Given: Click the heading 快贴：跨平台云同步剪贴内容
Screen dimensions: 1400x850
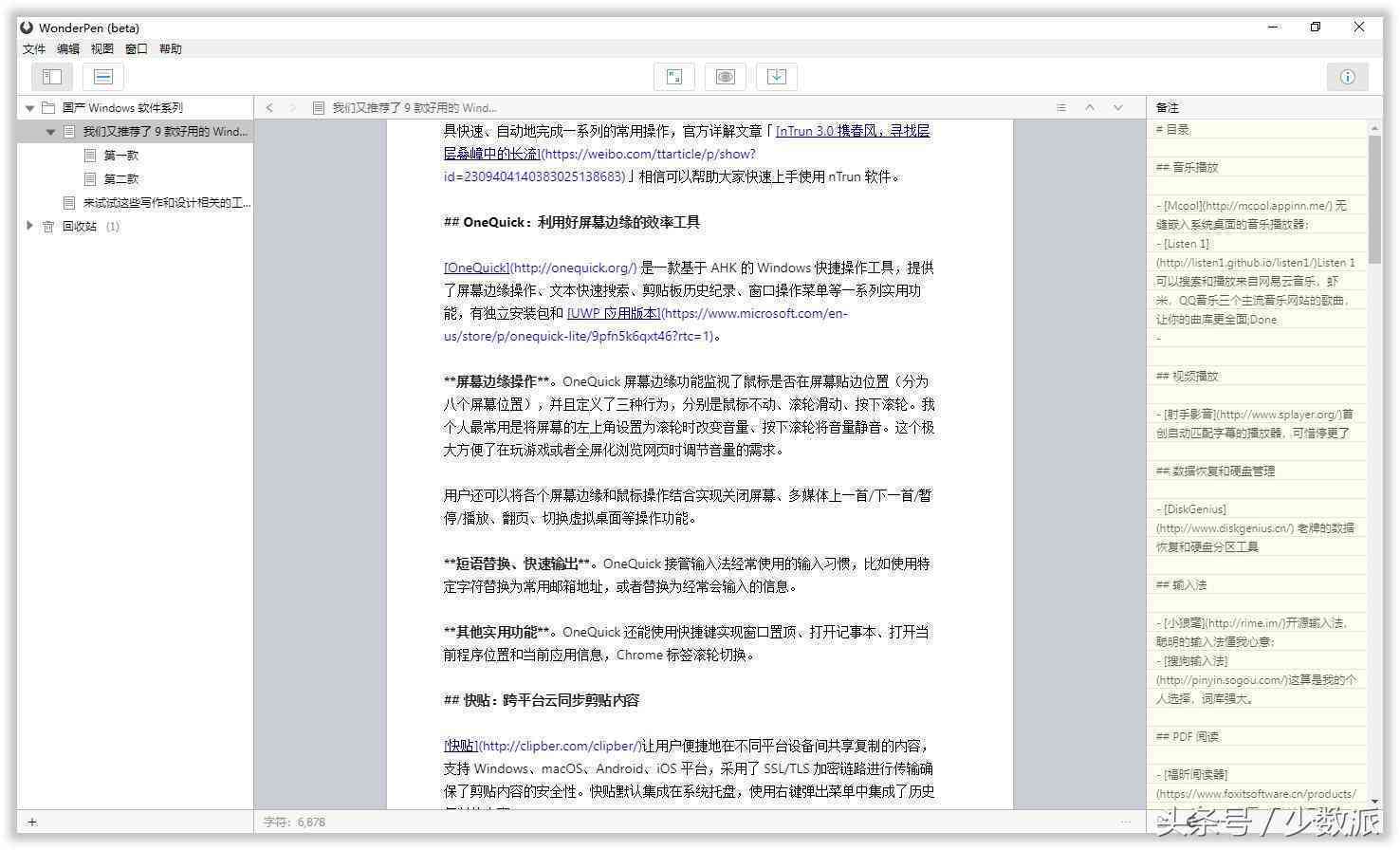Looking at the screenshot, I should (542, 700).
